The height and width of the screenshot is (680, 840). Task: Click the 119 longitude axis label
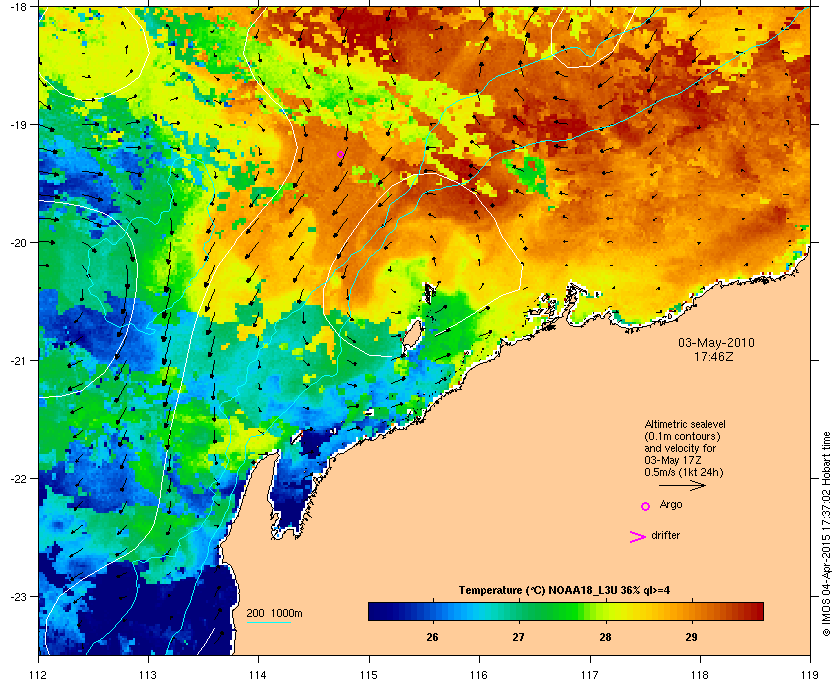coord(810,675)
